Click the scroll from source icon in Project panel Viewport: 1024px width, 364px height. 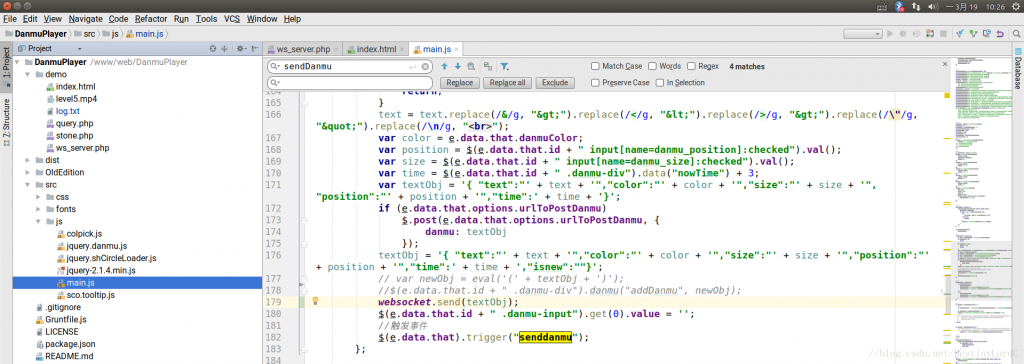coord(212,48)
